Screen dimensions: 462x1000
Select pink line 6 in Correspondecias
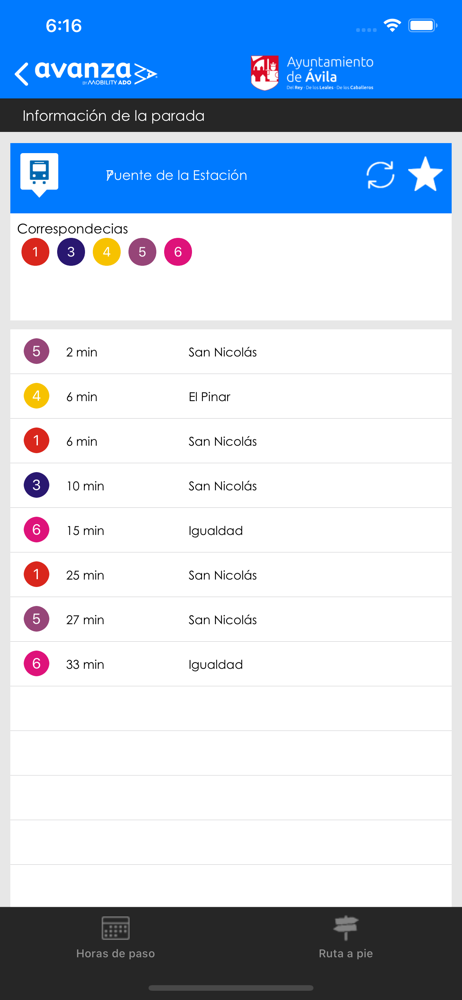pyautogui.click(x=178, y=252)
